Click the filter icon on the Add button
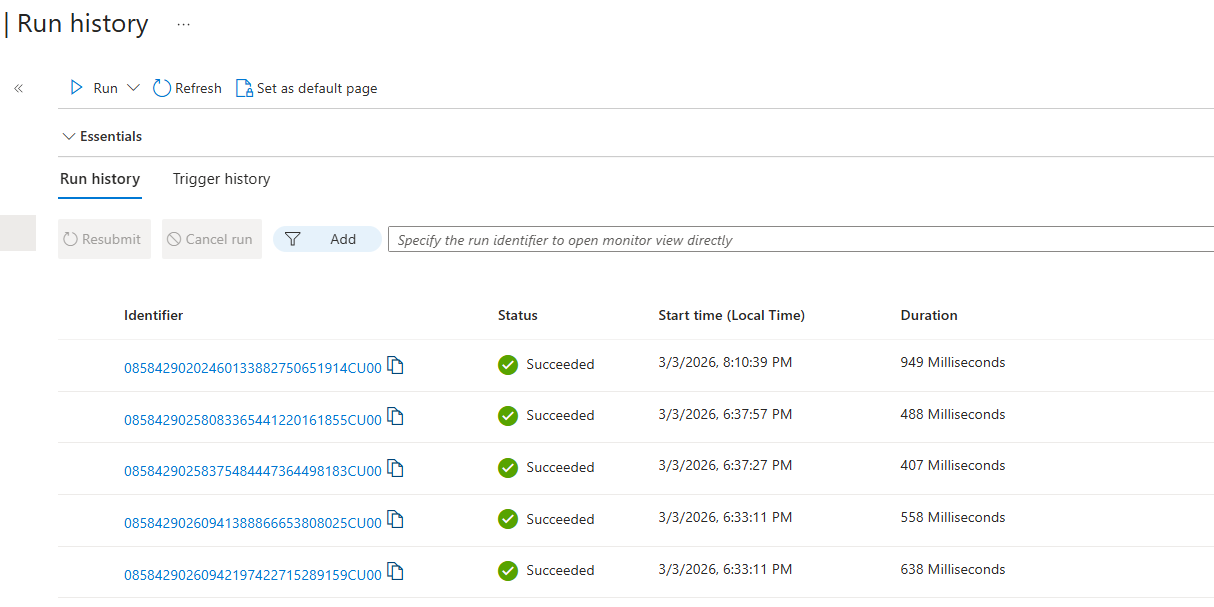Screen dimensions: 1214x607 click(292, 239)
